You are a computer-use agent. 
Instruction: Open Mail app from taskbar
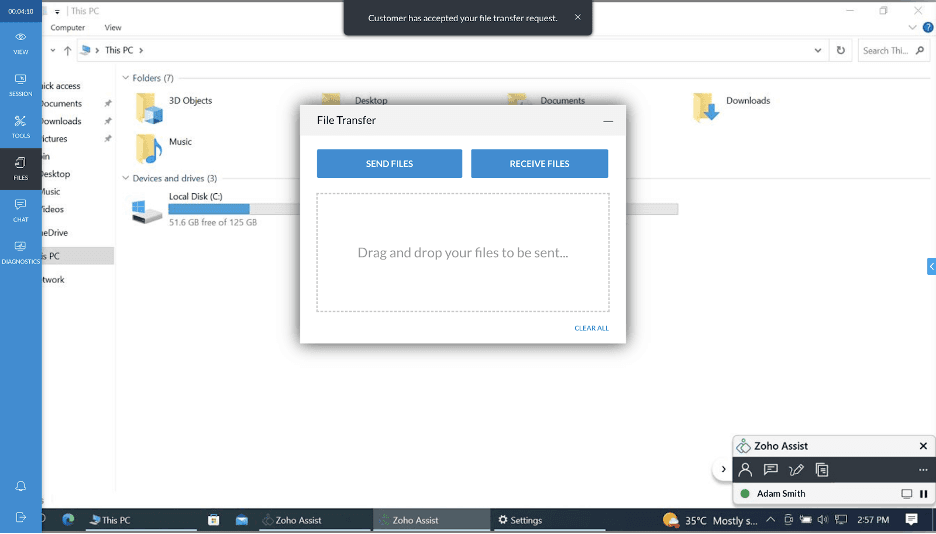tap(242, 520)
